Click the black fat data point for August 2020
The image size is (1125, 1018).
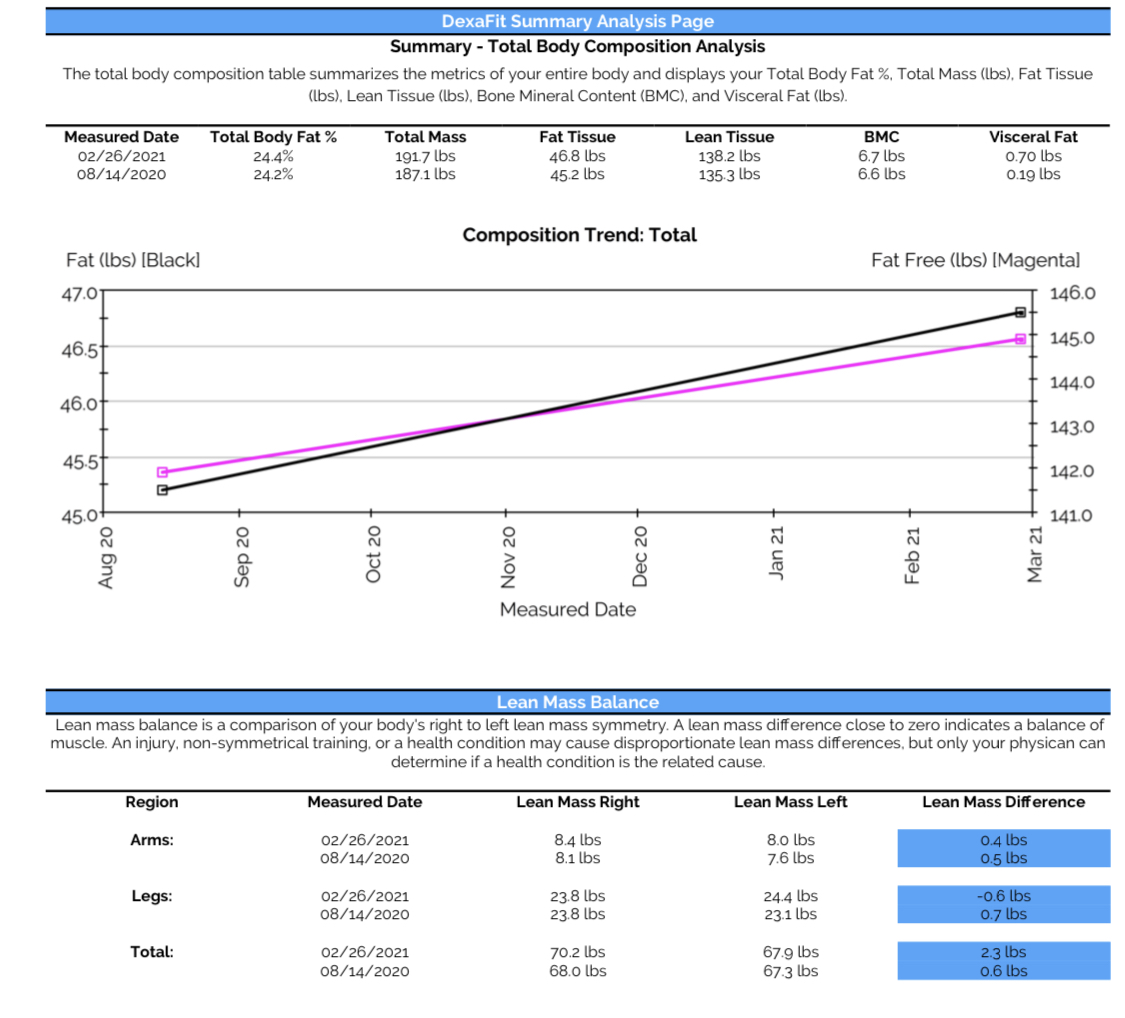tap(162, 490)
